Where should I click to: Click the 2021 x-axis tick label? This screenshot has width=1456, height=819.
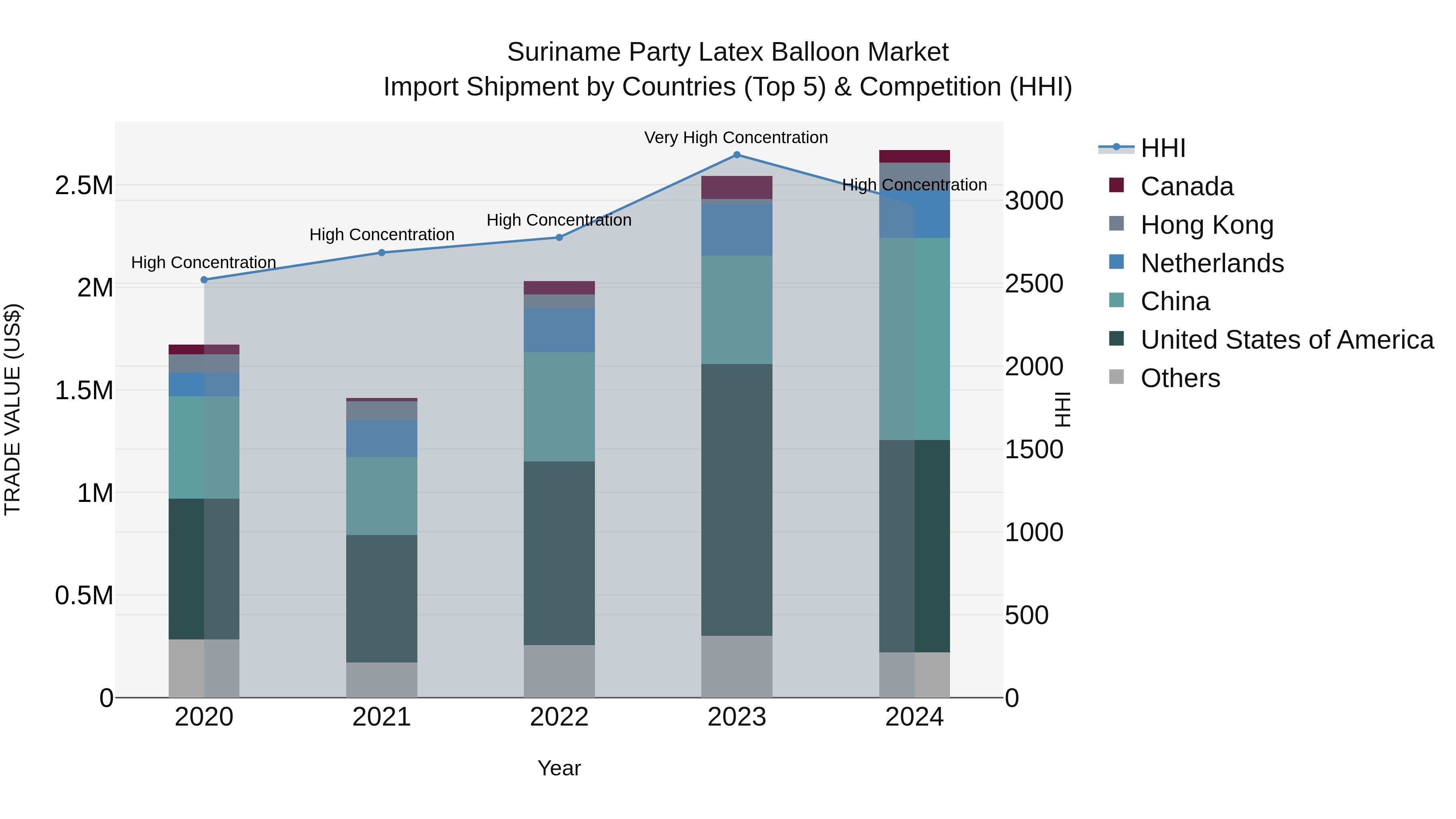click(x=381, y=717)
